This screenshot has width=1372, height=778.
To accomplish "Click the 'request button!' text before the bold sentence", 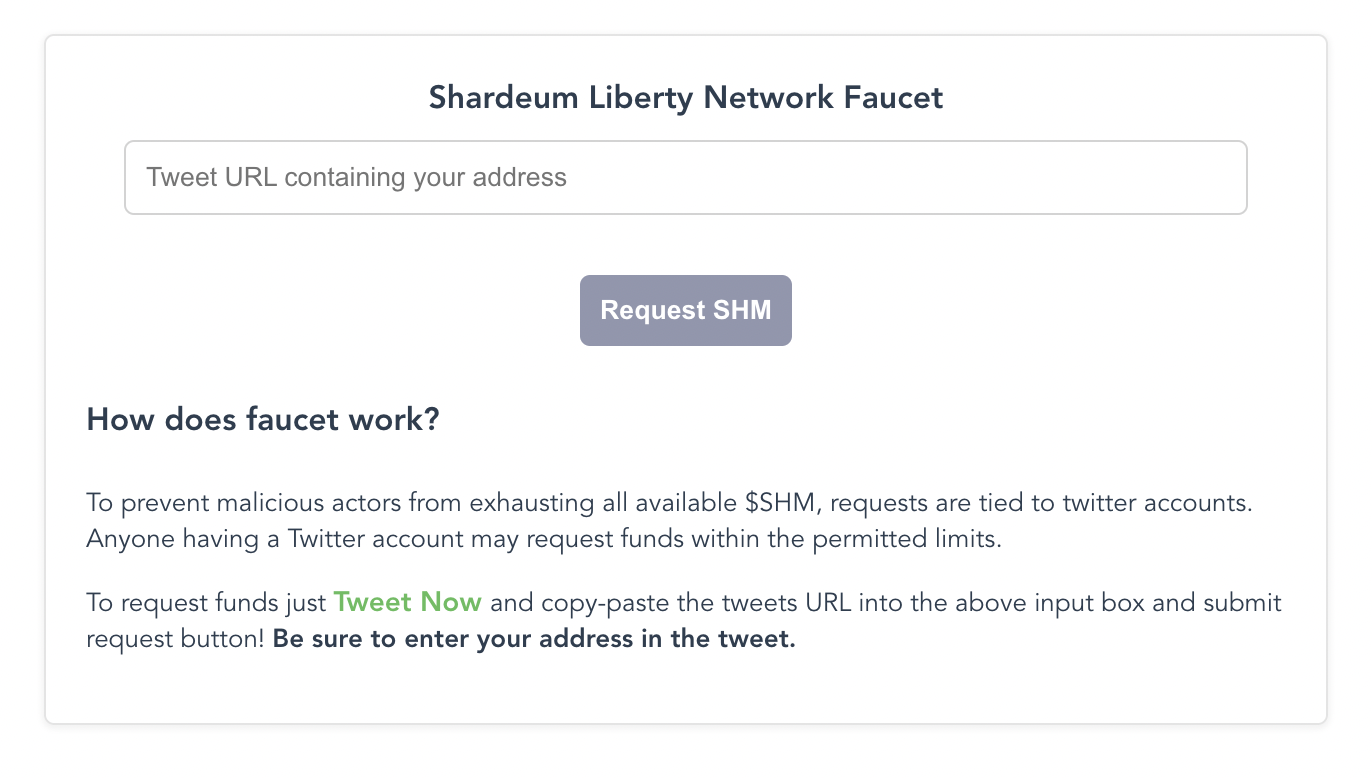I will tap(176, 639).
